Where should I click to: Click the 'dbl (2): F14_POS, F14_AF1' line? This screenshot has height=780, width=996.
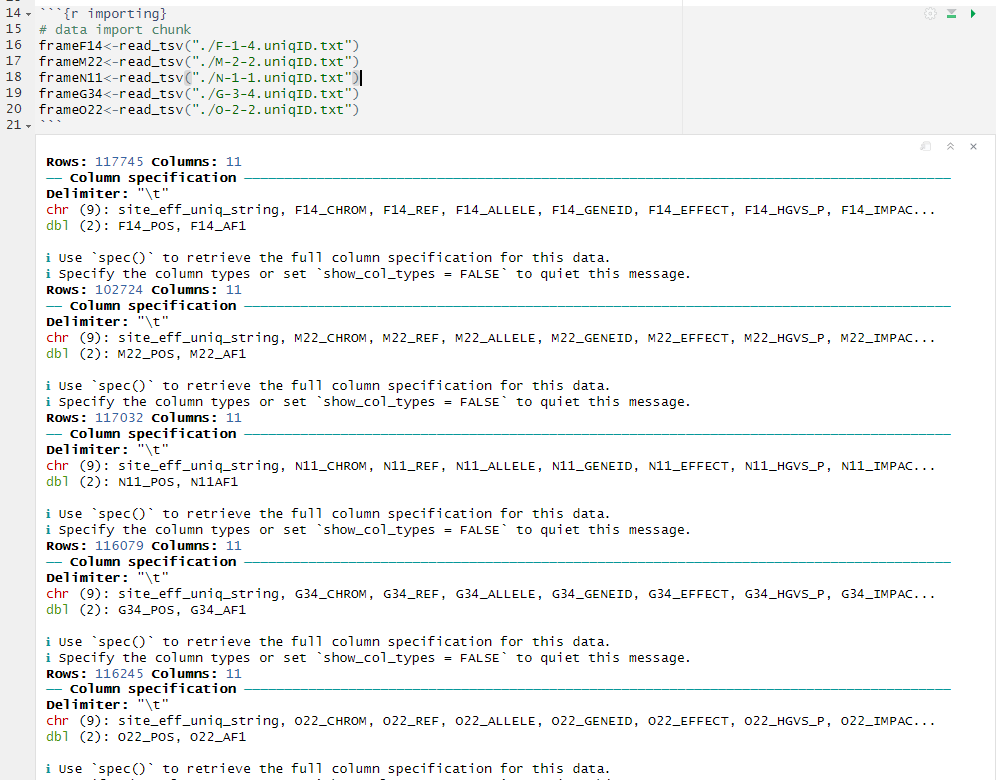click(145, 225)
